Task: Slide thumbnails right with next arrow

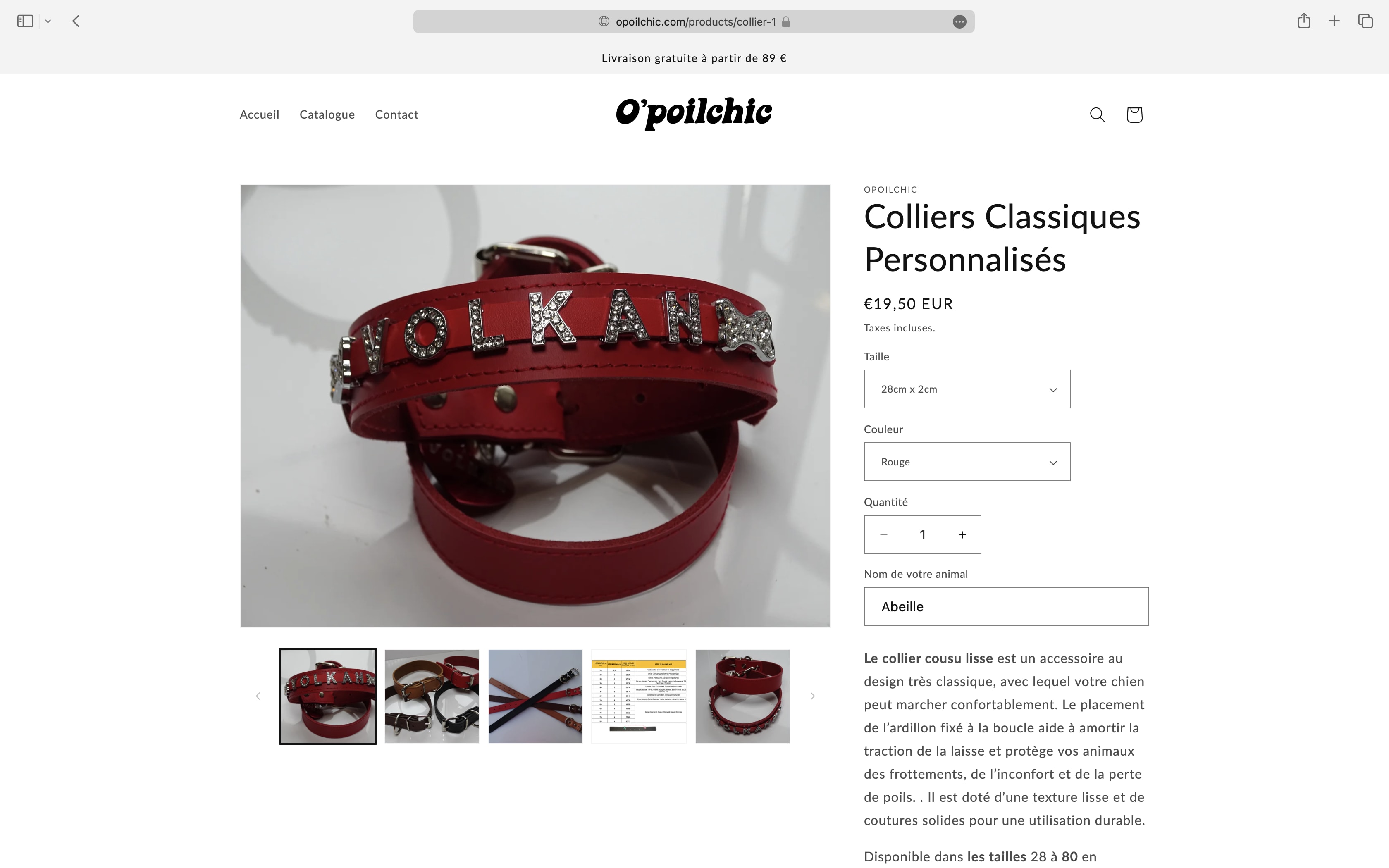Action: tap(812, 696)
